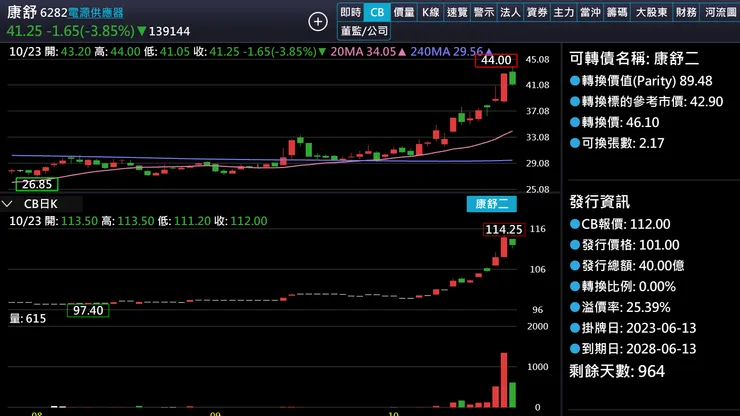Viewport: 740px width, 416px height.
Task: Click the 康舒二 bond selector button
Action: point(491,204)
